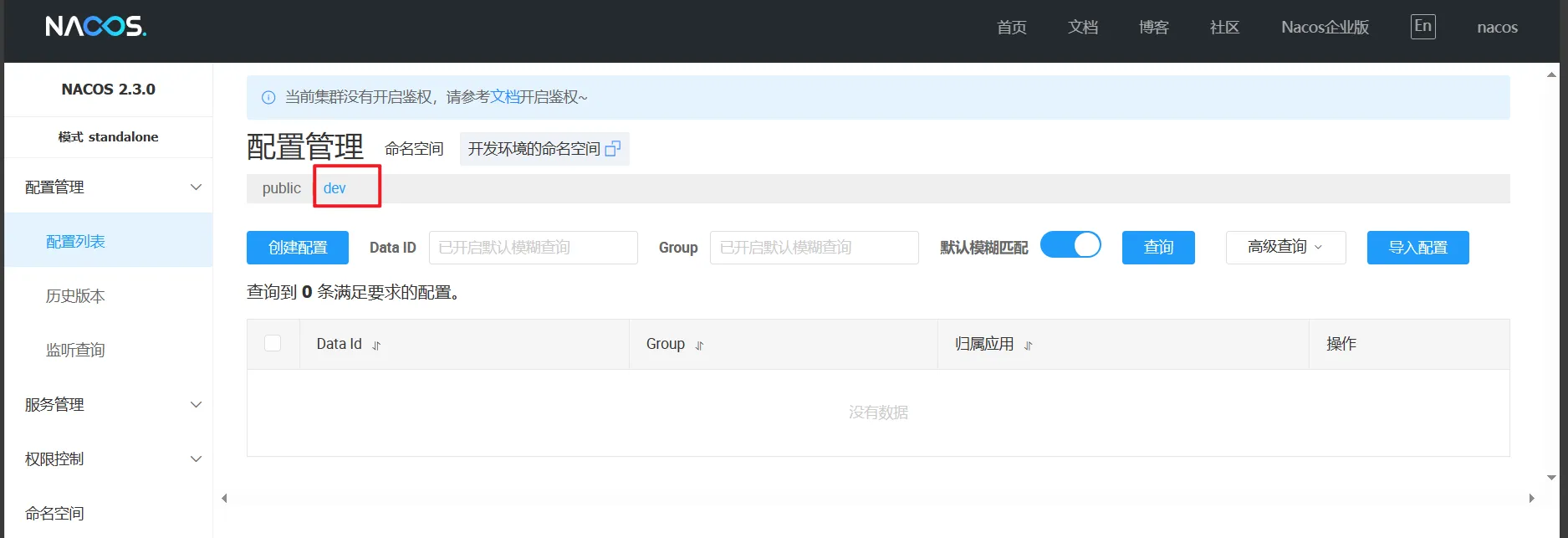Copy the namespace ID icon
Image resolution: width=1568 pixels, height=538 pixels.
point(612,149)
